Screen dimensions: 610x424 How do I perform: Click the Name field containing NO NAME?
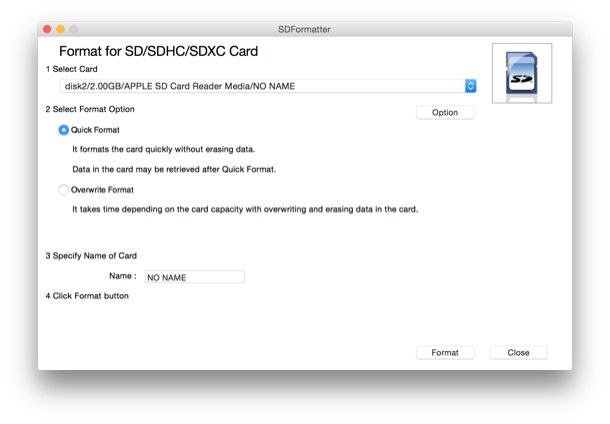click(x=195, y=277)
